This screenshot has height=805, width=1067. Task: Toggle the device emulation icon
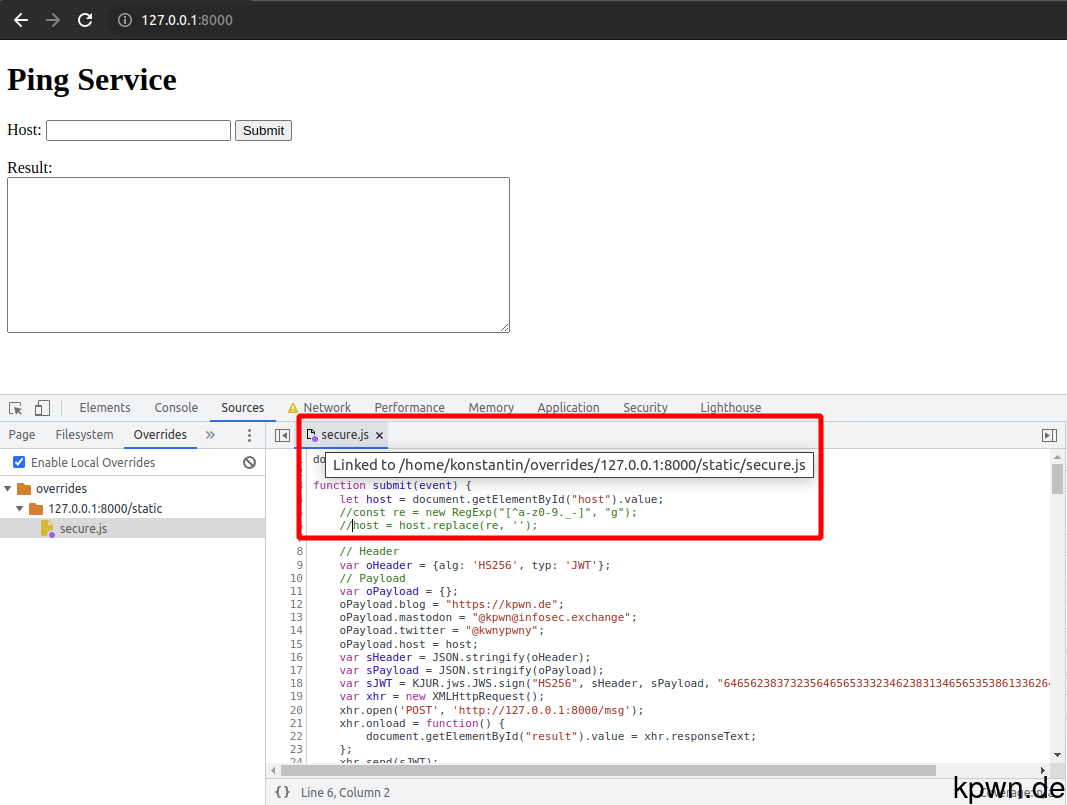[41, 407]
